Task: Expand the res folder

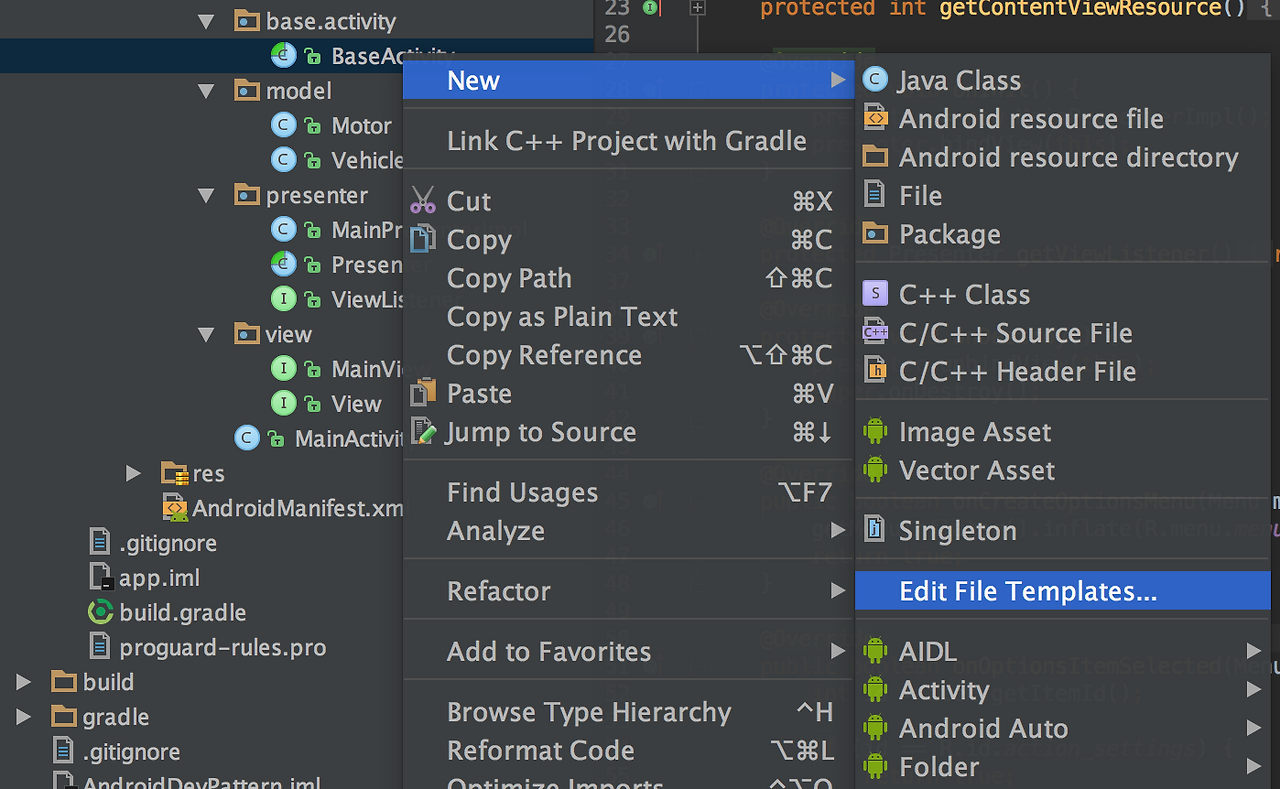Action: click(x=133, y=473)
